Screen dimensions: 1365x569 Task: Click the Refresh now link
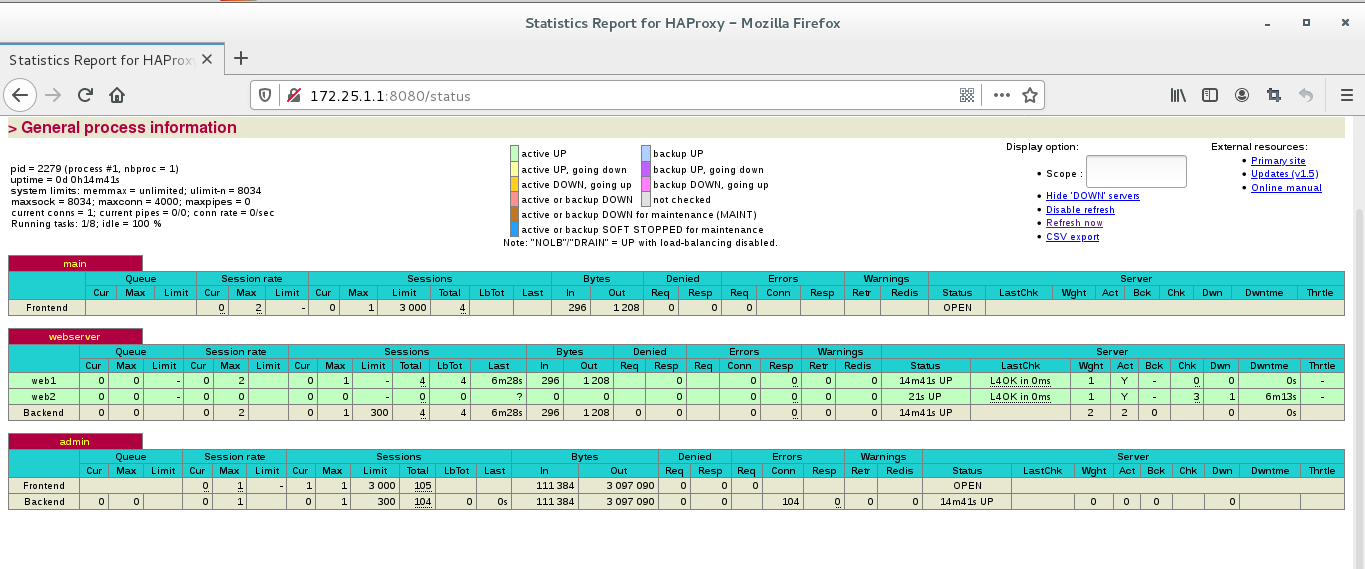[1074, 223]
